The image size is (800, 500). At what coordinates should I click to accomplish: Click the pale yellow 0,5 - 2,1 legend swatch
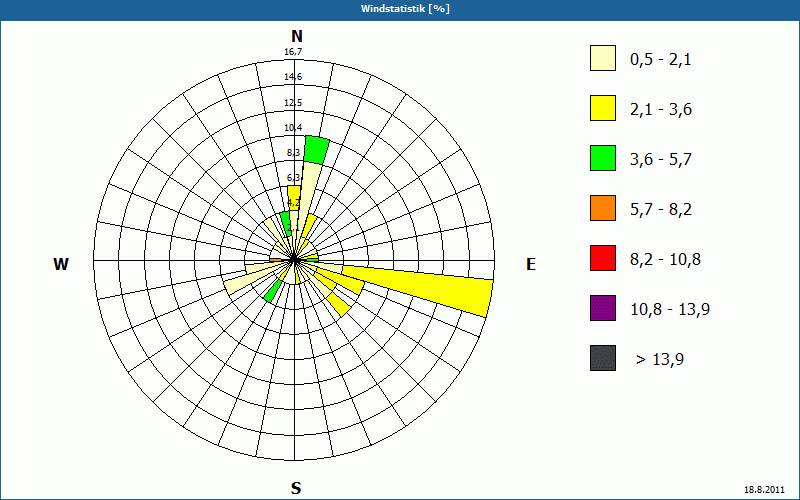click(603, 58)
